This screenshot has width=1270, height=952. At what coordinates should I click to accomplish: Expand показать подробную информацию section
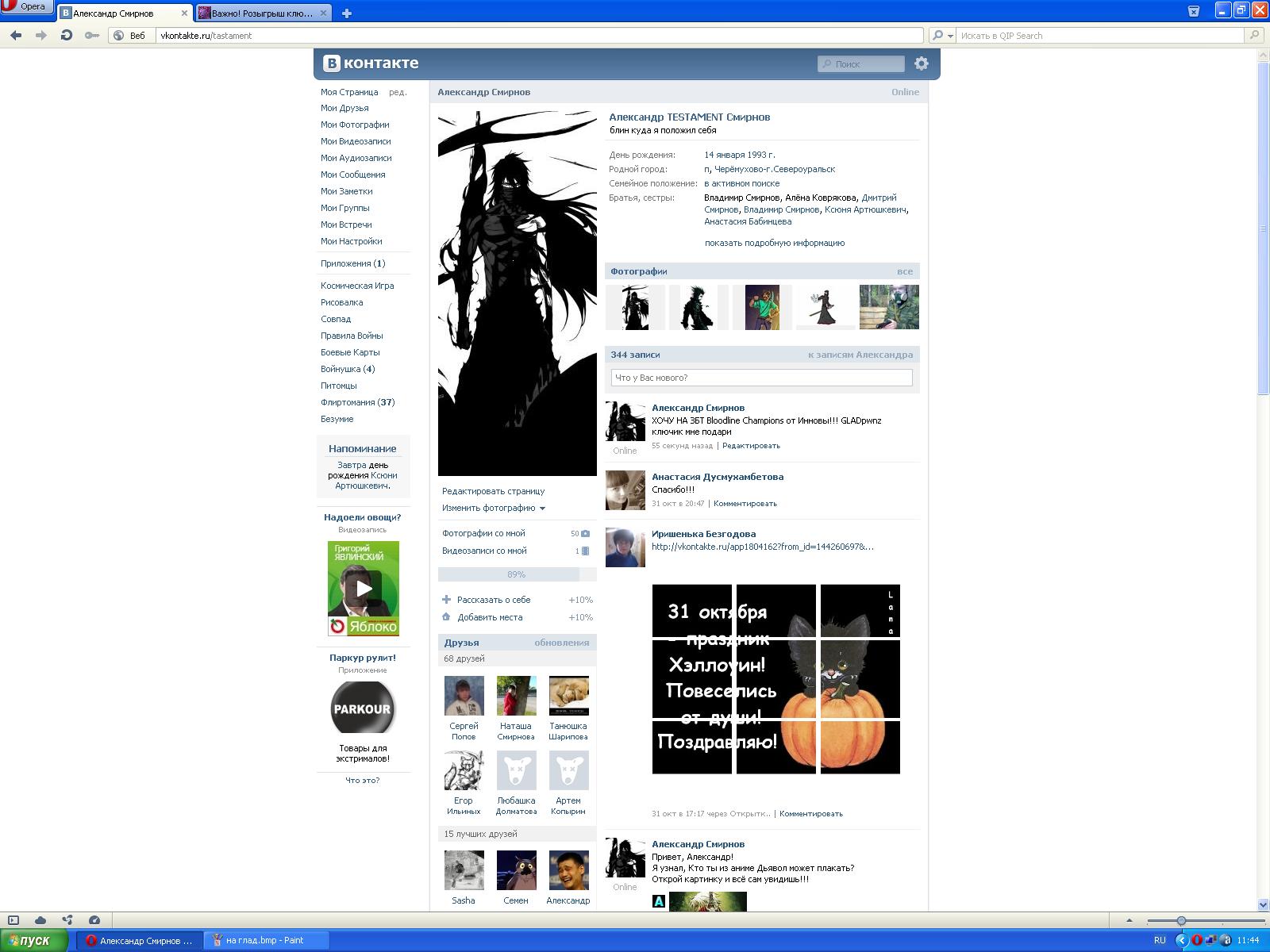coord(774,243)
